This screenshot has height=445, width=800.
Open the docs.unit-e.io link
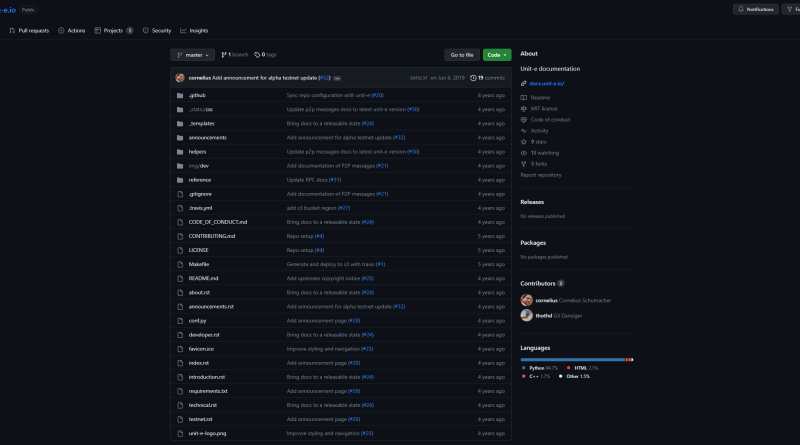pyautogui.click(x=546, y=84)
